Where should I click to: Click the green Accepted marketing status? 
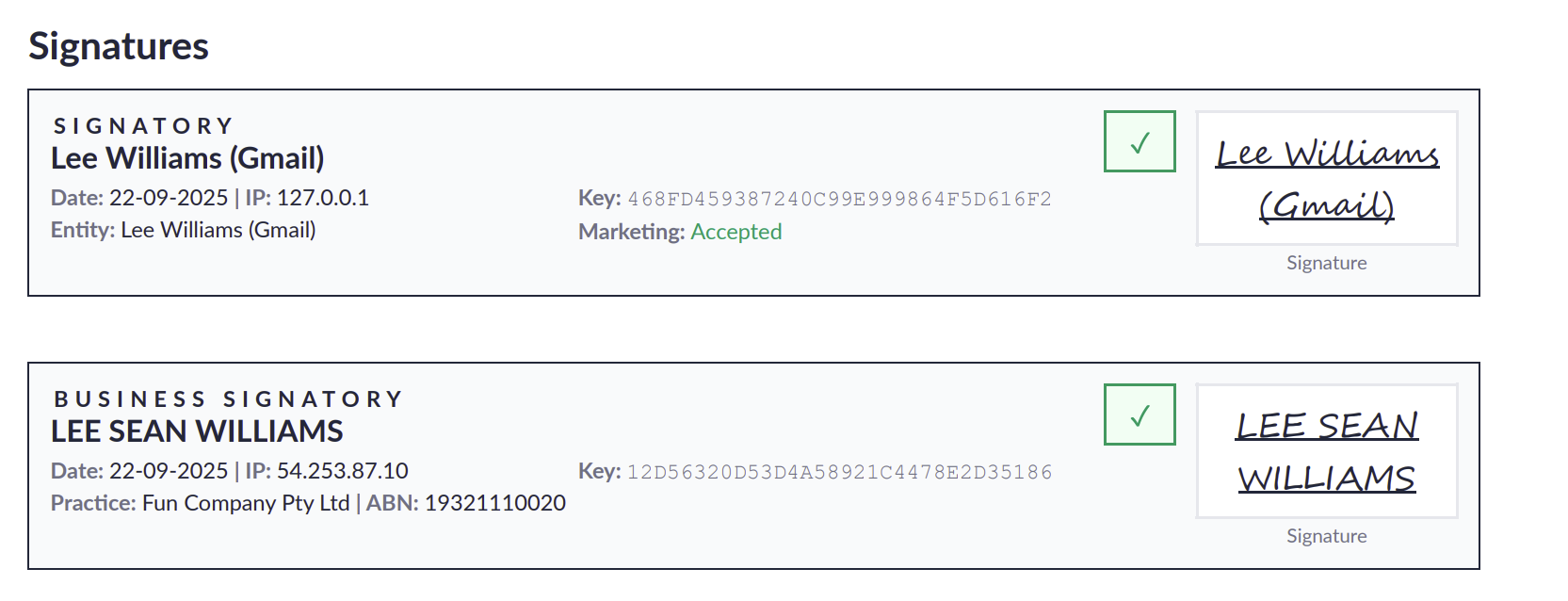tap(736, 232)
